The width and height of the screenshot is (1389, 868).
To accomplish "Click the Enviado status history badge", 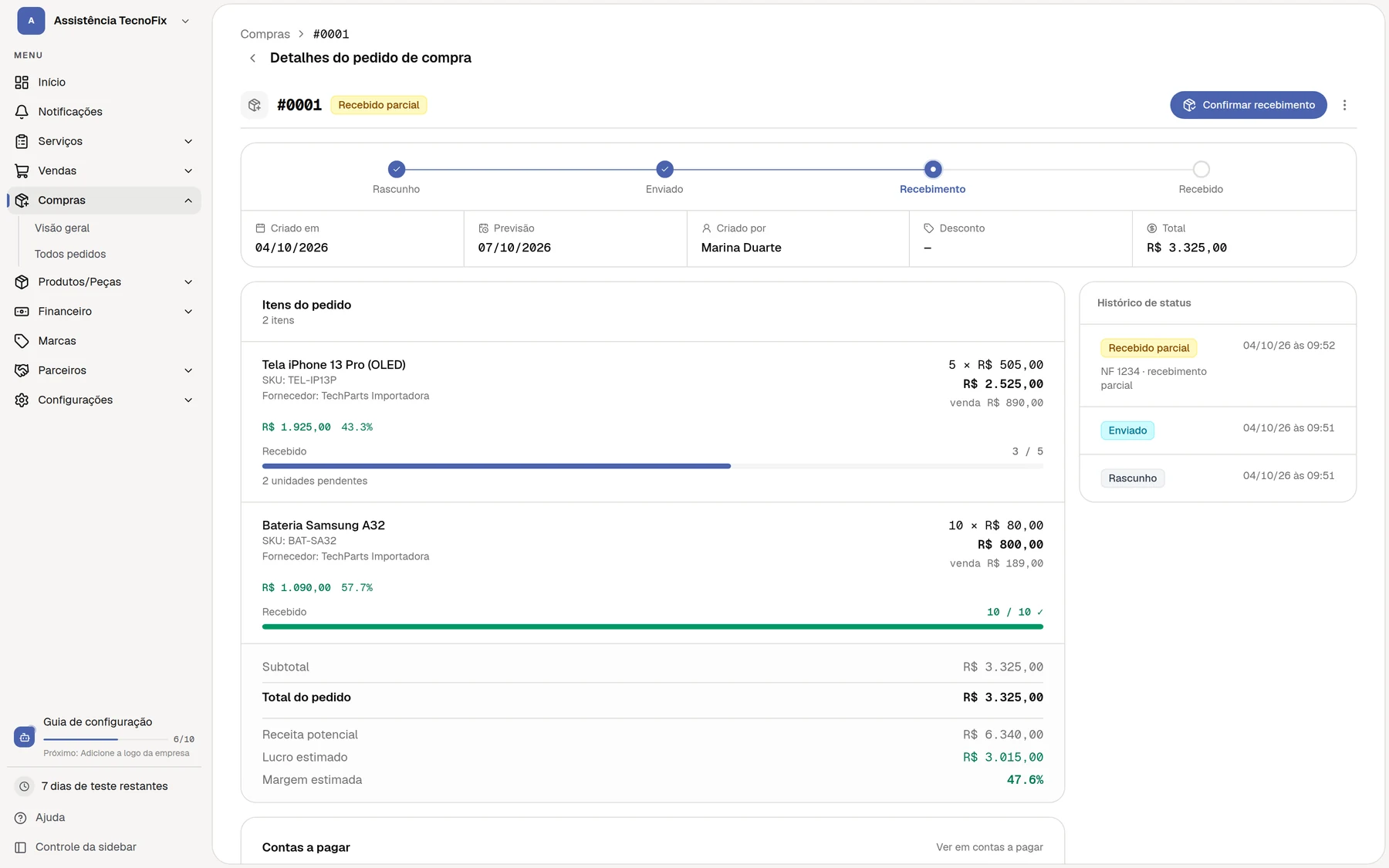I will 1127,431.
